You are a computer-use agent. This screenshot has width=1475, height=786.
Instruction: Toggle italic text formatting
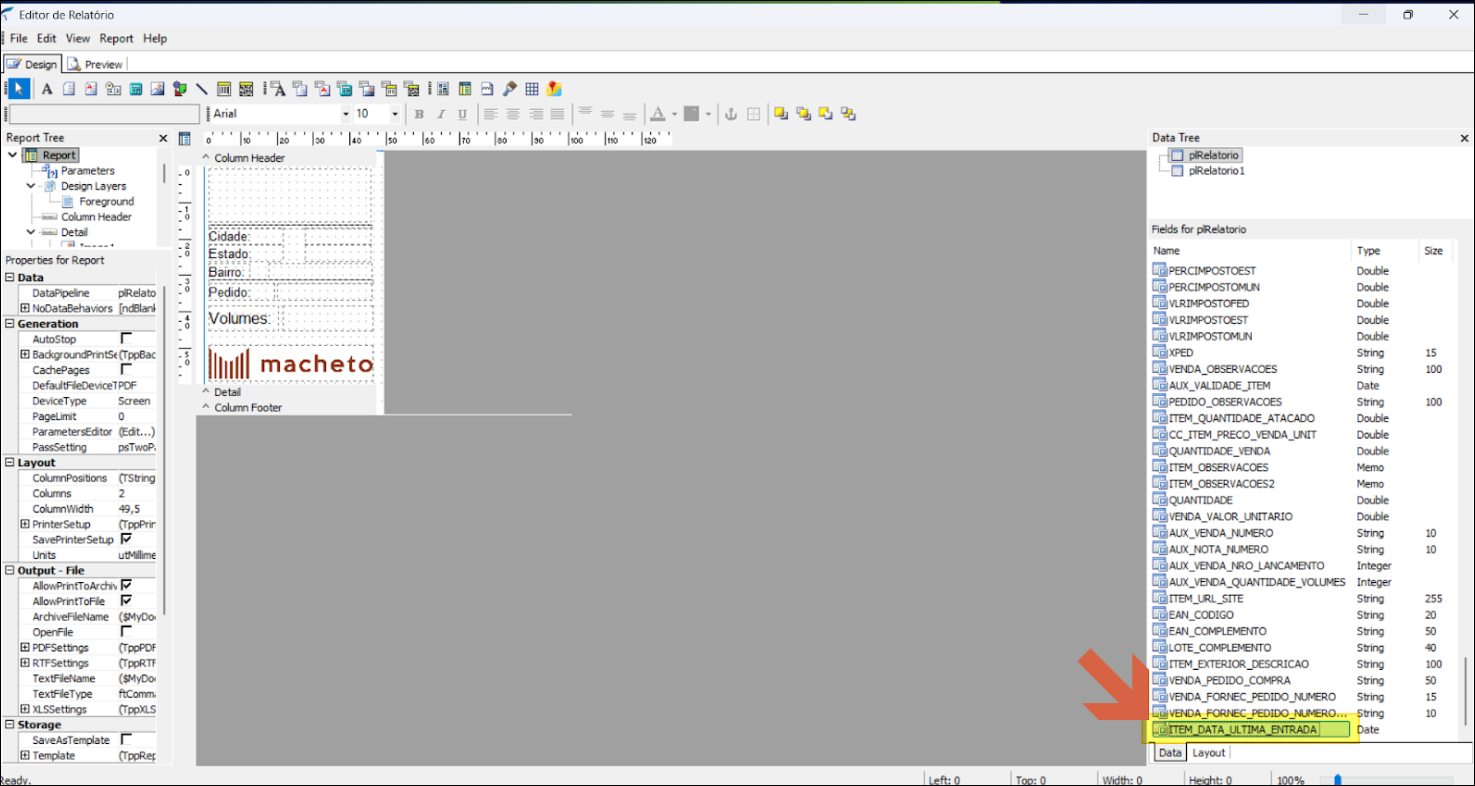coord(441,114)
